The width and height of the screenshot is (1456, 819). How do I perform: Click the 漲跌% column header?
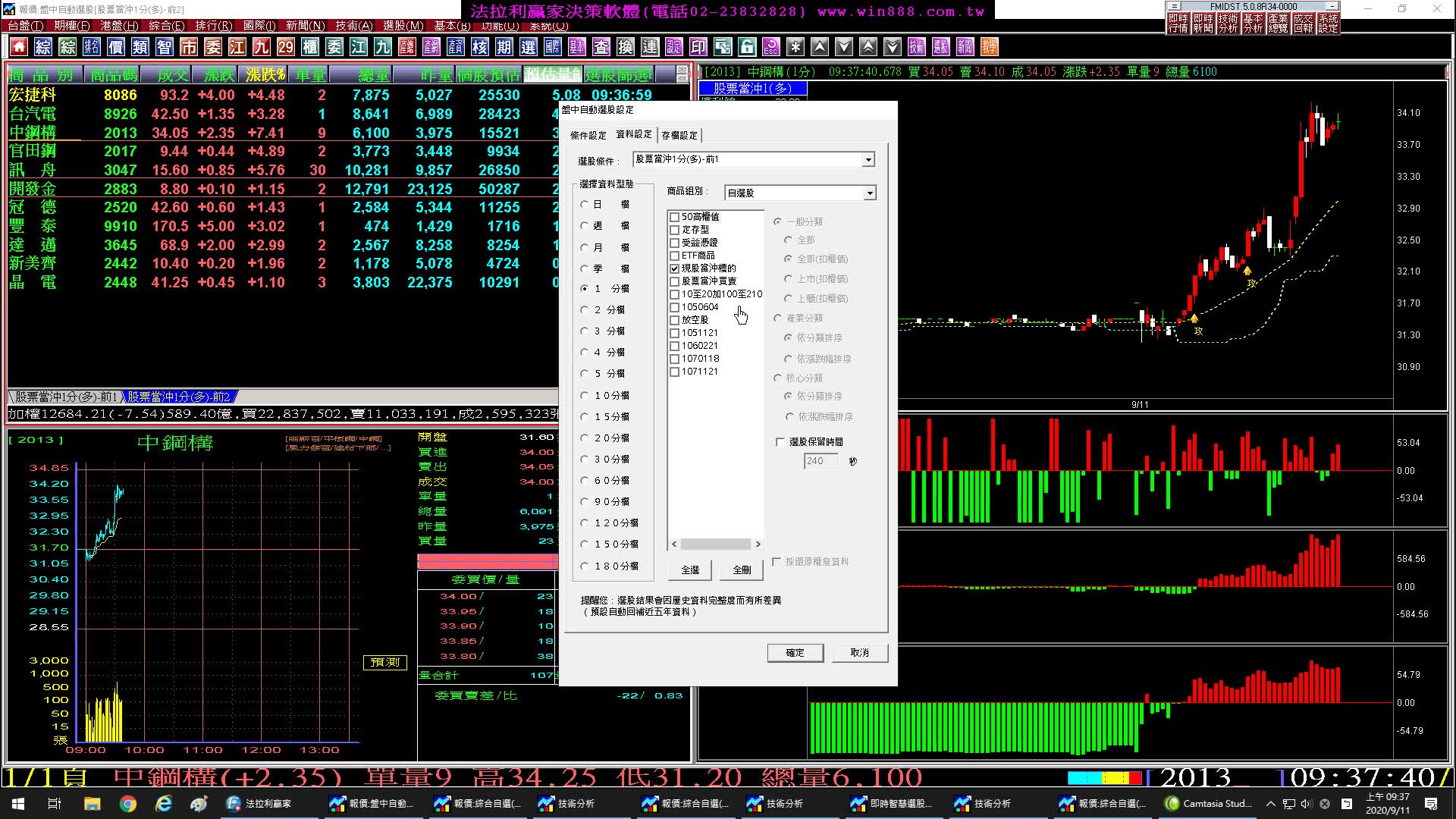[265, 75]
